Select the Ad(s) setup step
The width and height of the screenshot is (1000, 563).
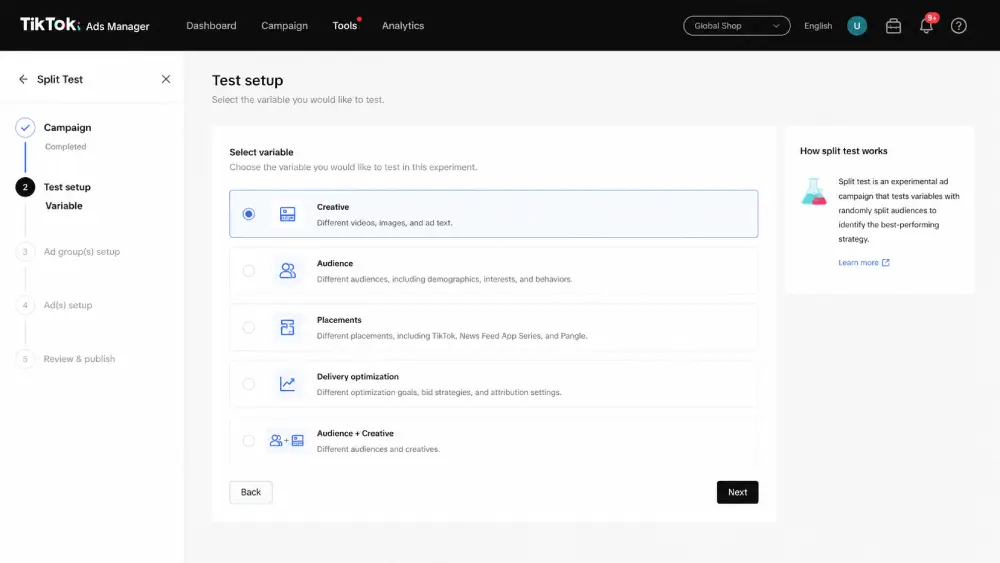tap(68, 305)
